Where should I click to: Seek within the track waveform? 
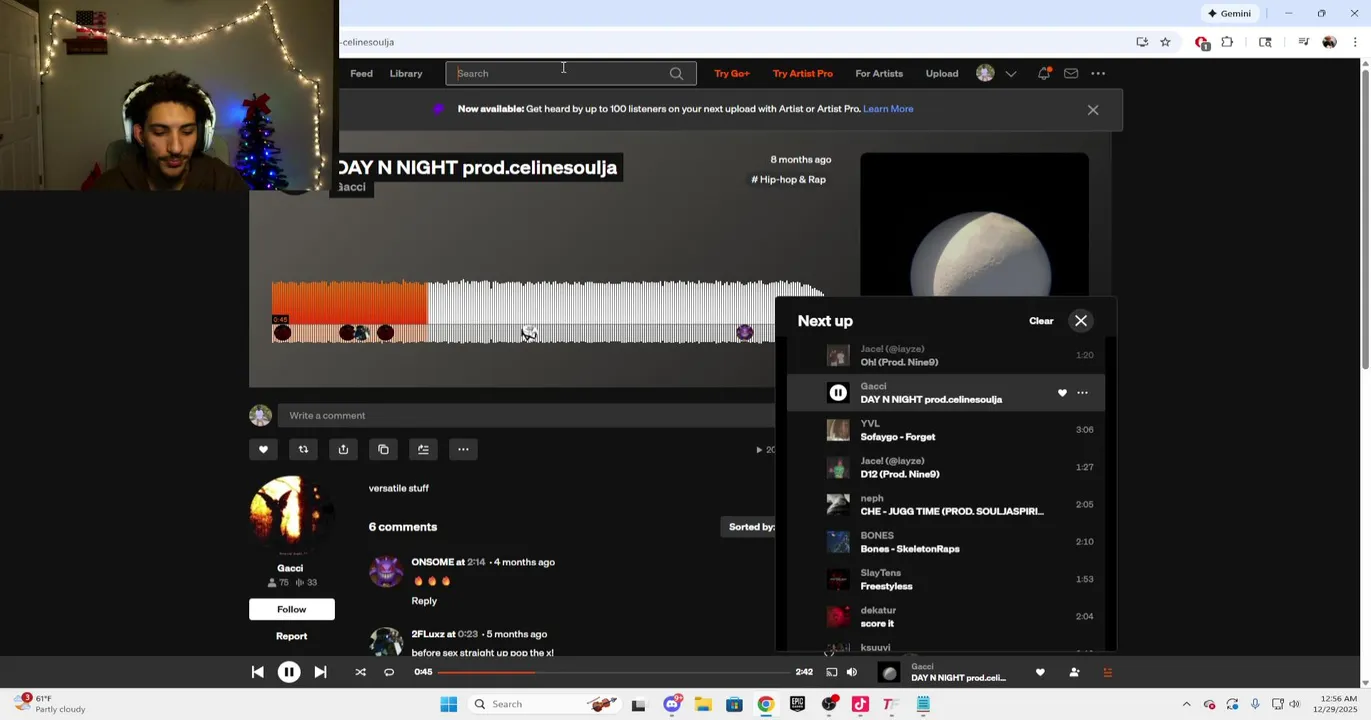(548, 312)
